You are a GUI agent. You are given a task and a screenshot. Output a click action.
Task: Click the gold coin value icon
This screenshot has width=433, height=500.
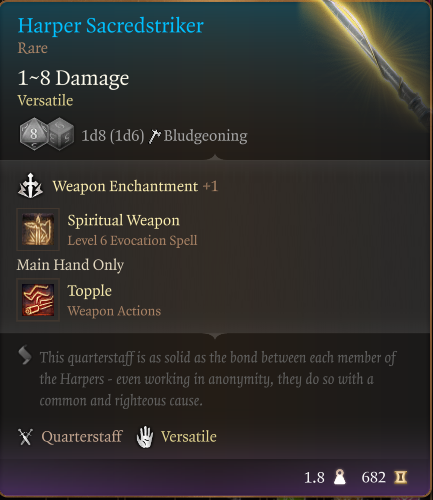[400, 477]
